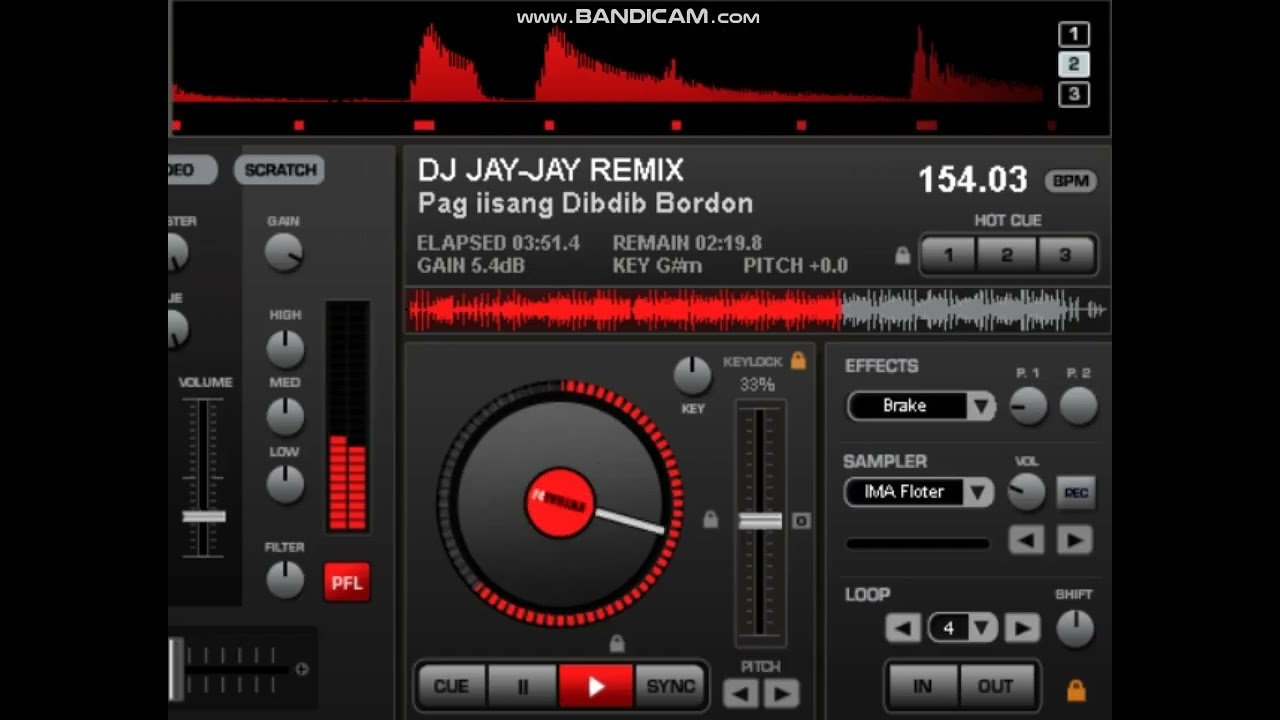Image resolution: width=1280 pixels, height=720 pixels.
Task: Open the SCRATCH panel tab
Action: pyautogui.click(x=280, y=170)
